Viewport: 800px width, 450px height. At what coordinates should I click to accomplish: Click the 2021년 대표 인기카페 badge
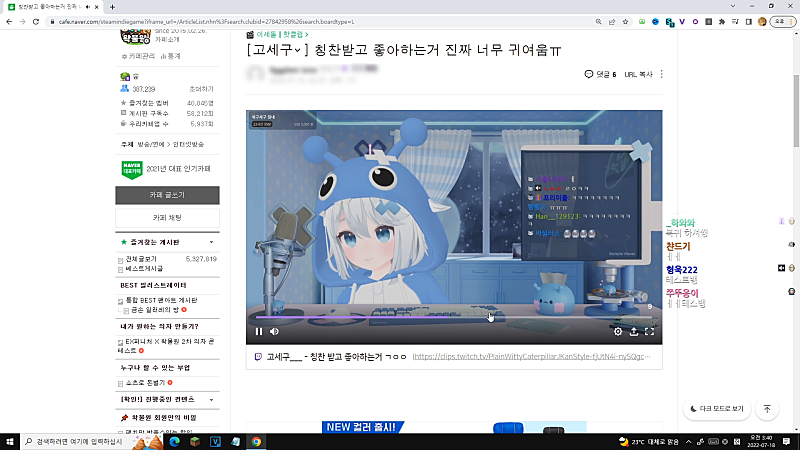point(166,169)
